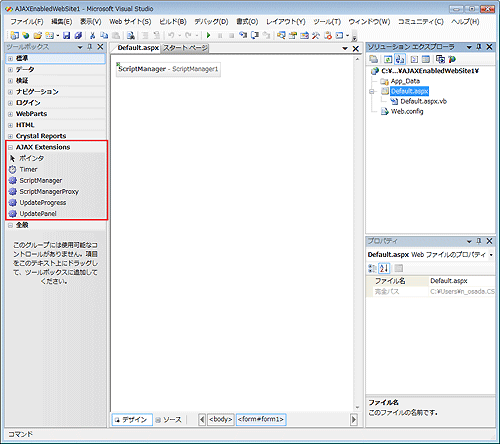Open the Properties object selector dropdown
The height and width of the screenshot is (444, 500).
coord(491,255)
